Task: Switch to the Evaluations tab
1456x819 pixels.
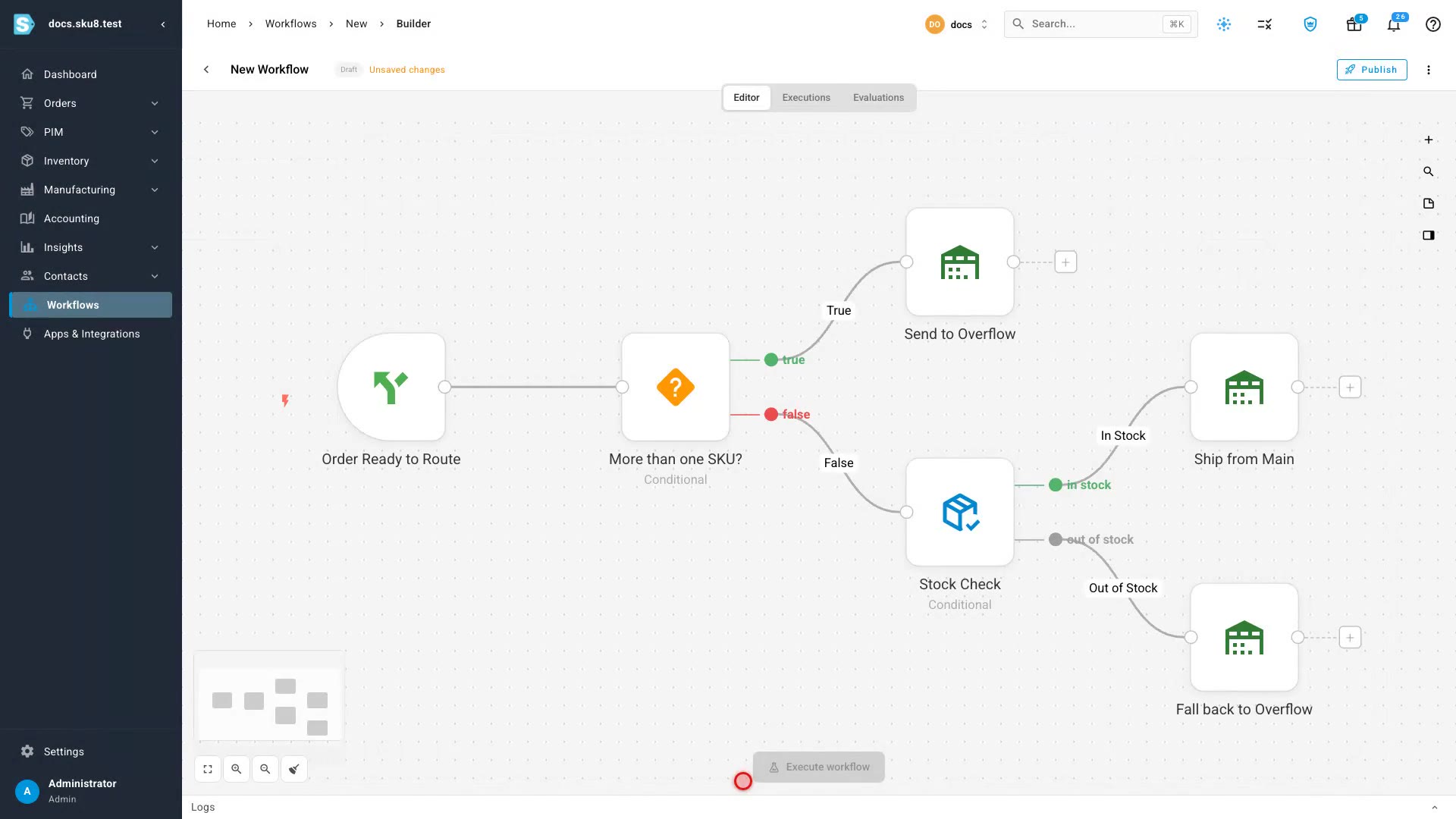Action: 878,98
